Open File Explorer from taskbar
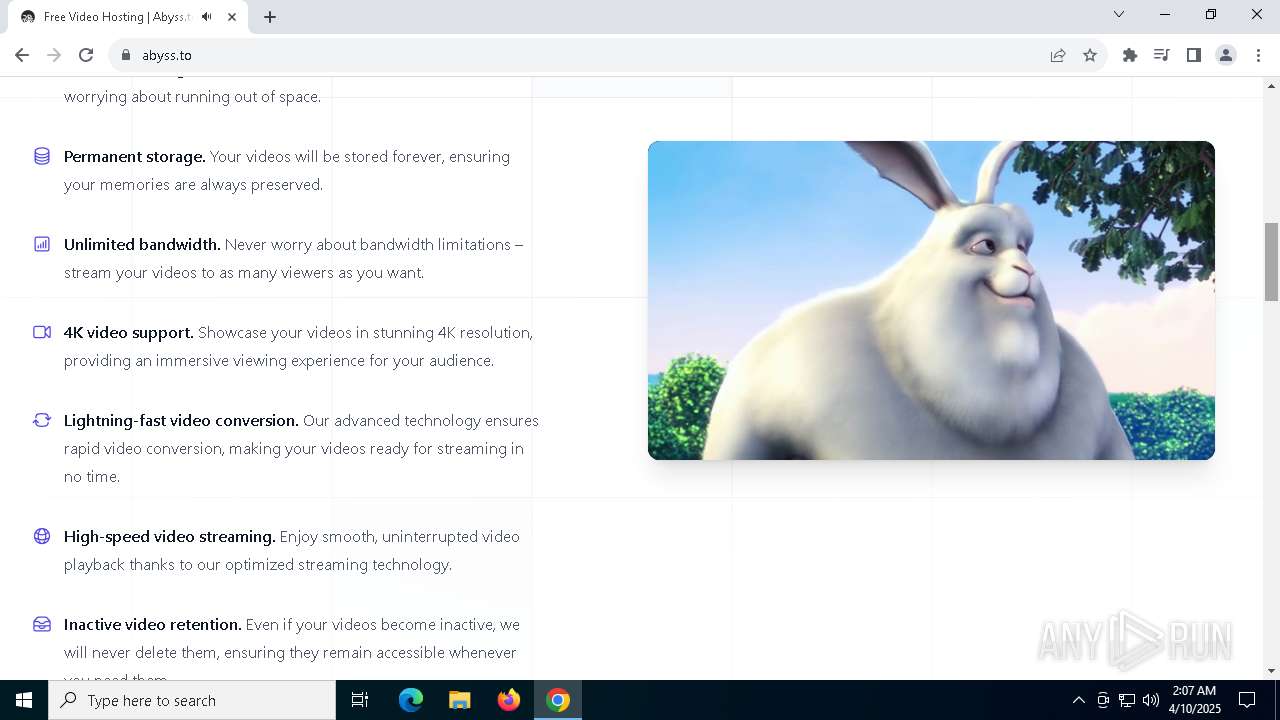Screen dimensions: 1280x720 pyautogui.click(x=460, y=700)
